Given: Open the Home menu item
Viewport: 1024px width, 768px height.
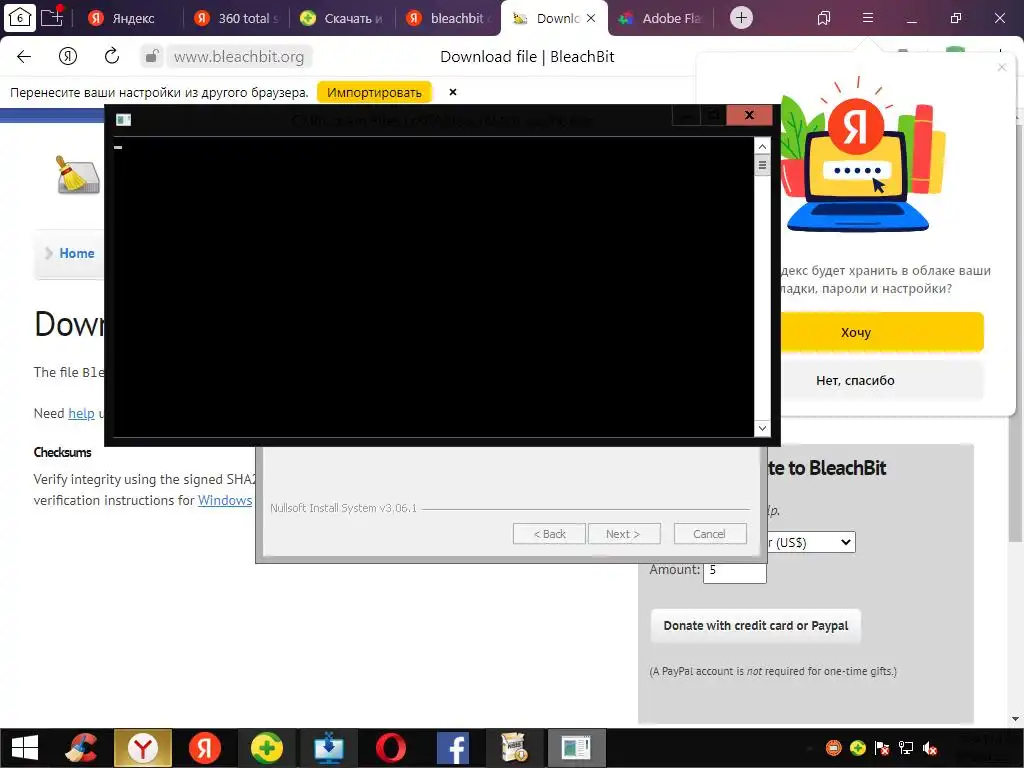Looking at the screenshot, I should click(76, 253).
